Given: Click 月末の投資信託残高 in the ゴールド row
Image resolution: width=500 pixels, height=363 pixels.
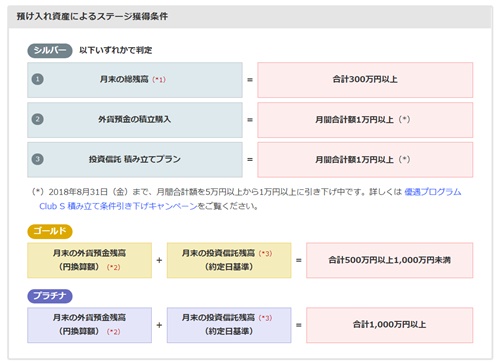Looking at the screenshot, I should click(218, 253).
